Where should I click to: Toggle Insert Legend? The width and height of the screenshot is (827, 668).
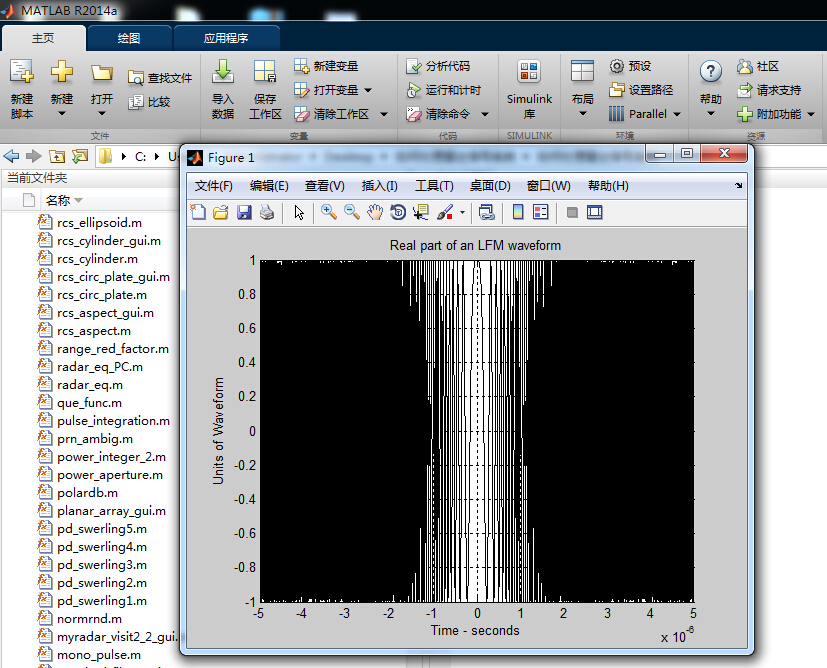point(541,212)
